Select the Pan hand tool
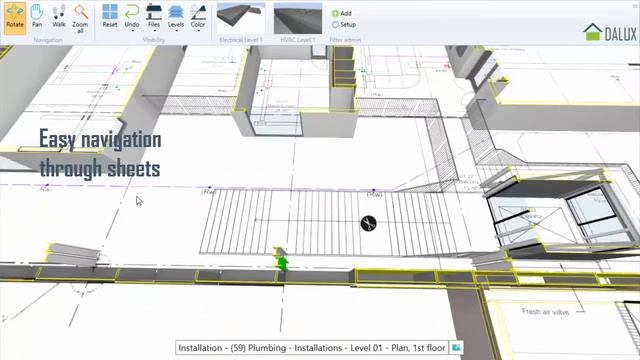Viewport: 640px width, 360px height. pos(37,16)
